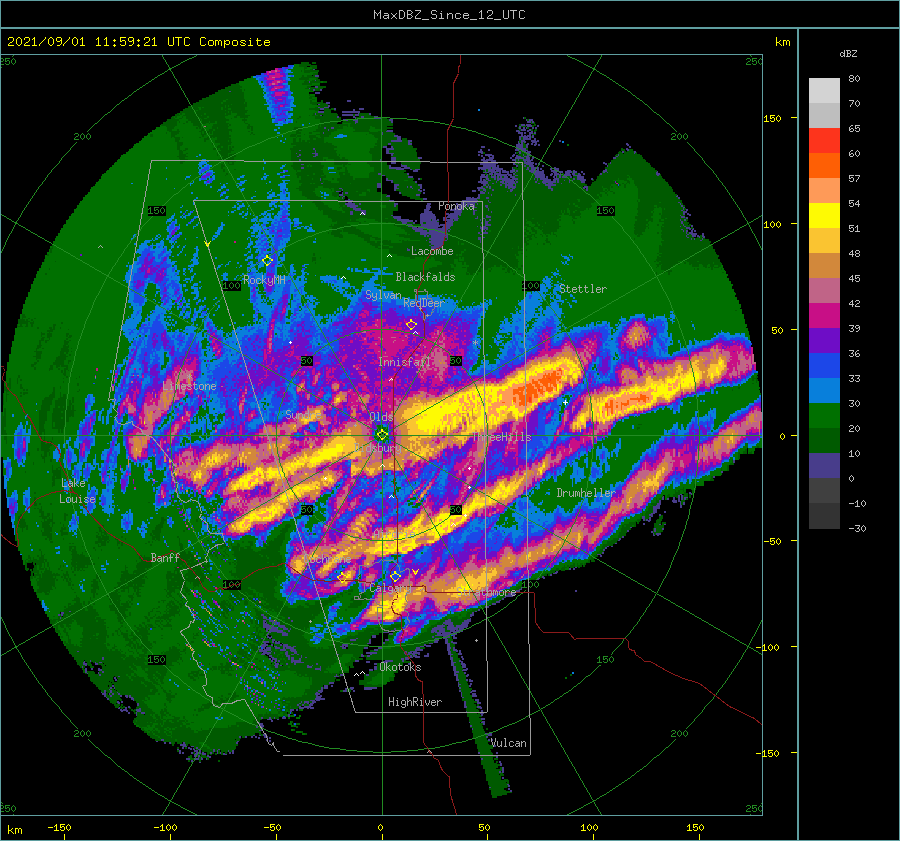Screen dimensions: 900x841
Task: Click the 80 value on the dBZ scale
Action: (x=854, y=79)
